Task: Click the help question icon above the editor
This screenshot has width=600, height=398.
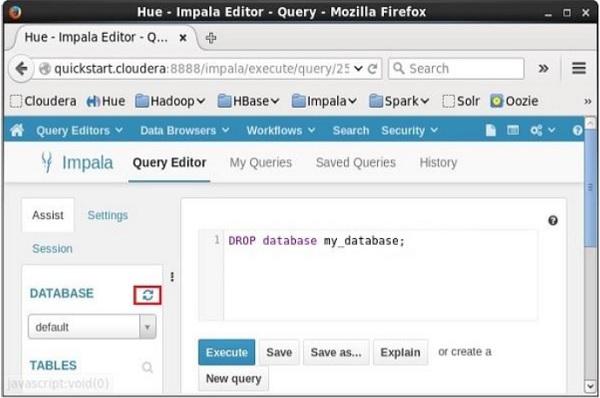Action: click(x=553, y=220)
